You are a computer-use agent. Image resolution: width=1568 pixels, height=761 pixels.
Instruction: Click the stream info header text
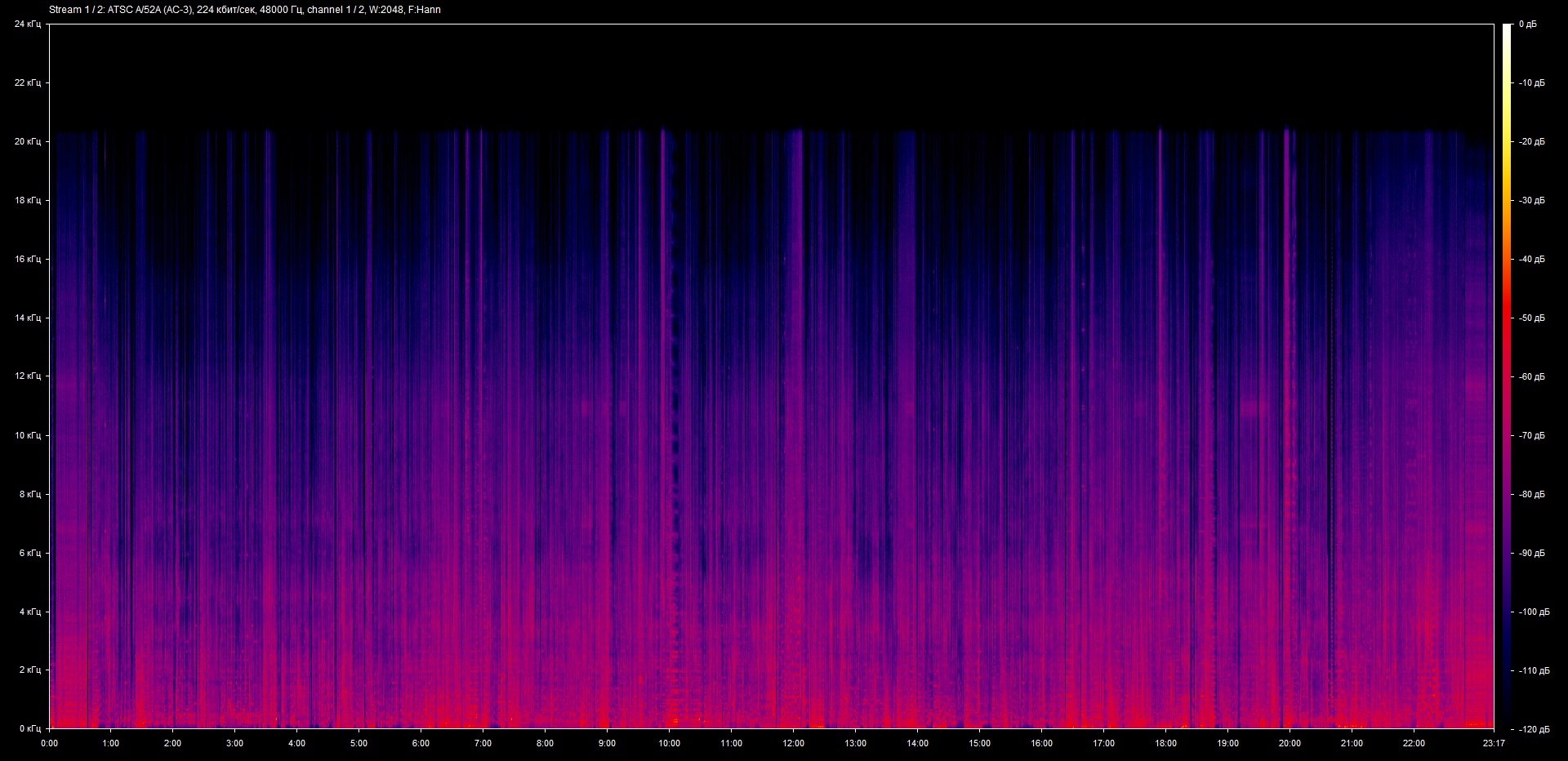coord(245,10)
